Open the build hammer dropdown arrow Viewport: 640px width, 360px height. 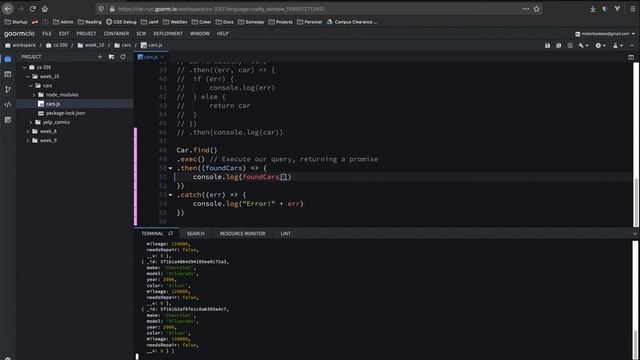click(587, 46)
